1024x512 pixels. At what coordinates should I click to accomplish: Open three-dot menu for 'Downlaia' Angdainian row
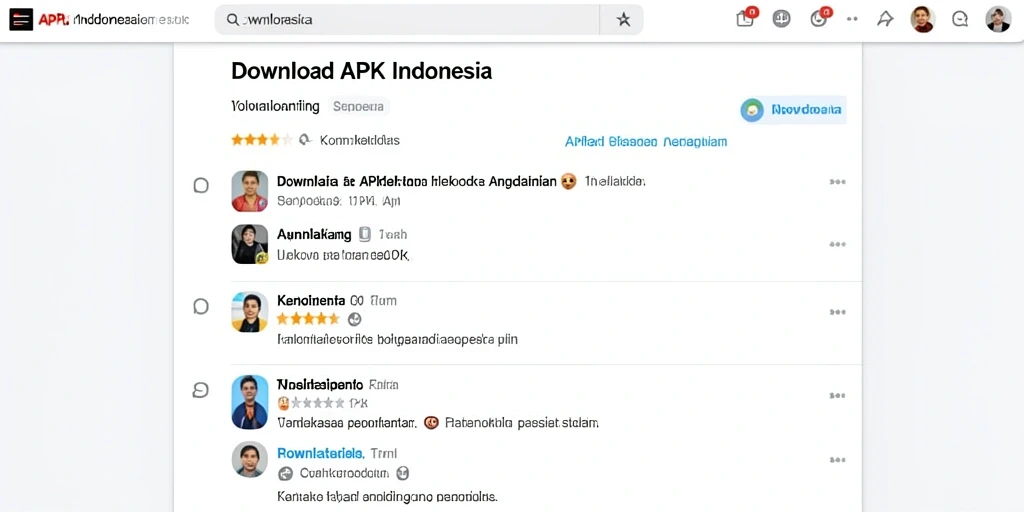coord(837,182)
